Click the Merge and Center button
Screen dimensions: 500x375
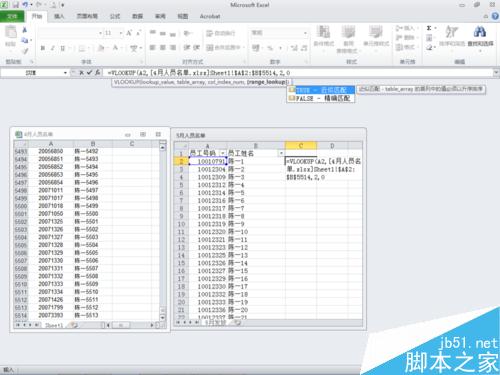[225, 48]
